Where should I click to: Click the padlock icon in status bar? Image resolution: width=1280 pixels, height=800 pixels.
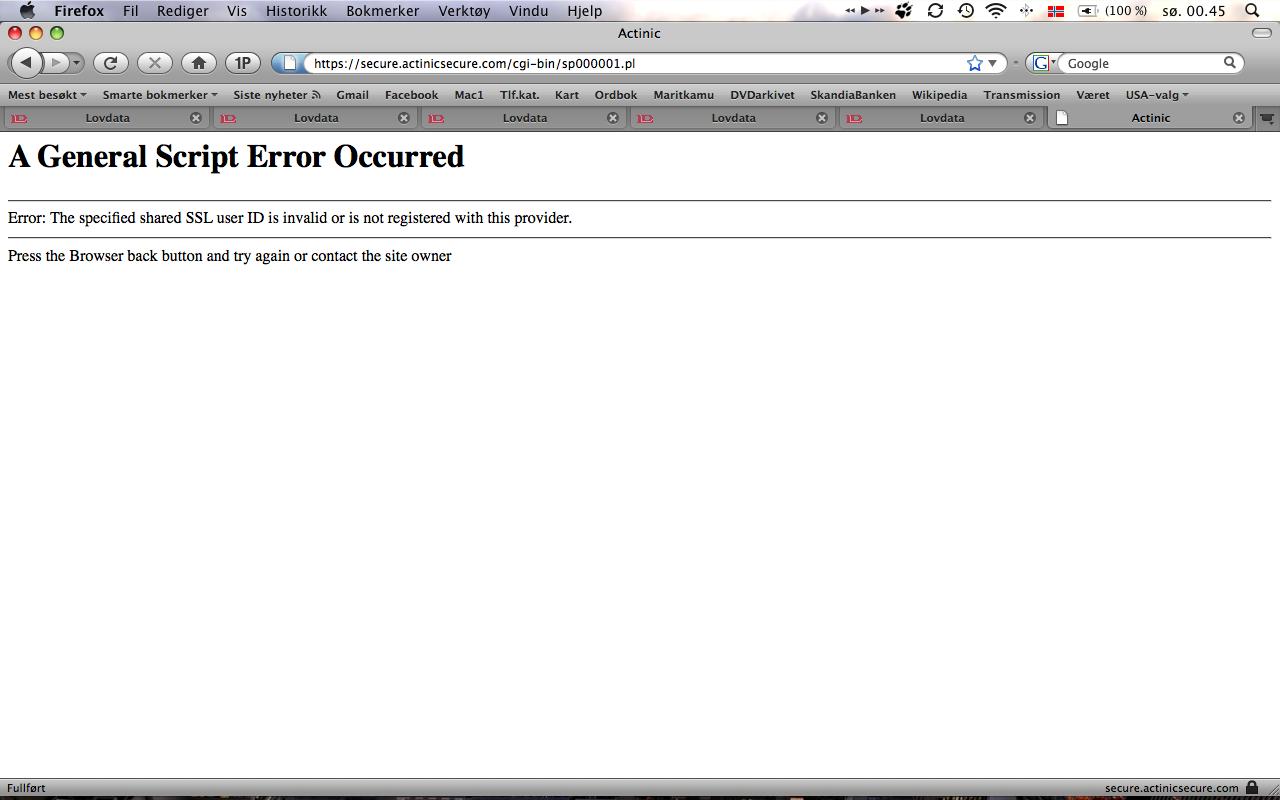click(x=1251, y=788)
